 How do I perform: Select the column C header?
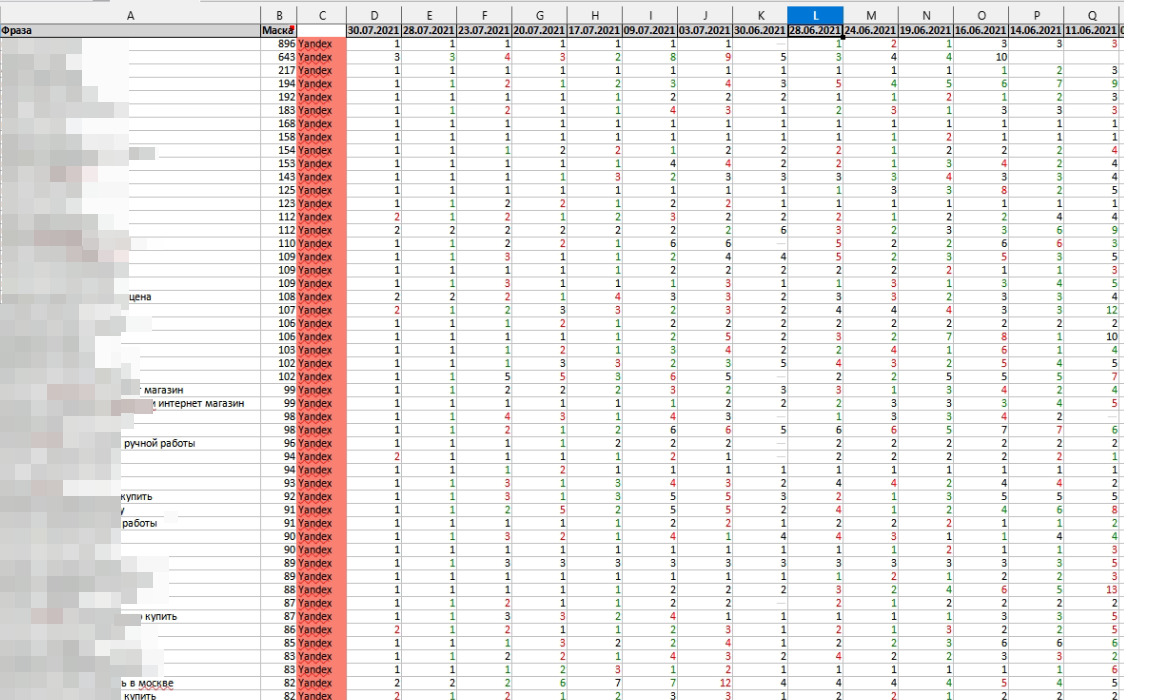321,16
